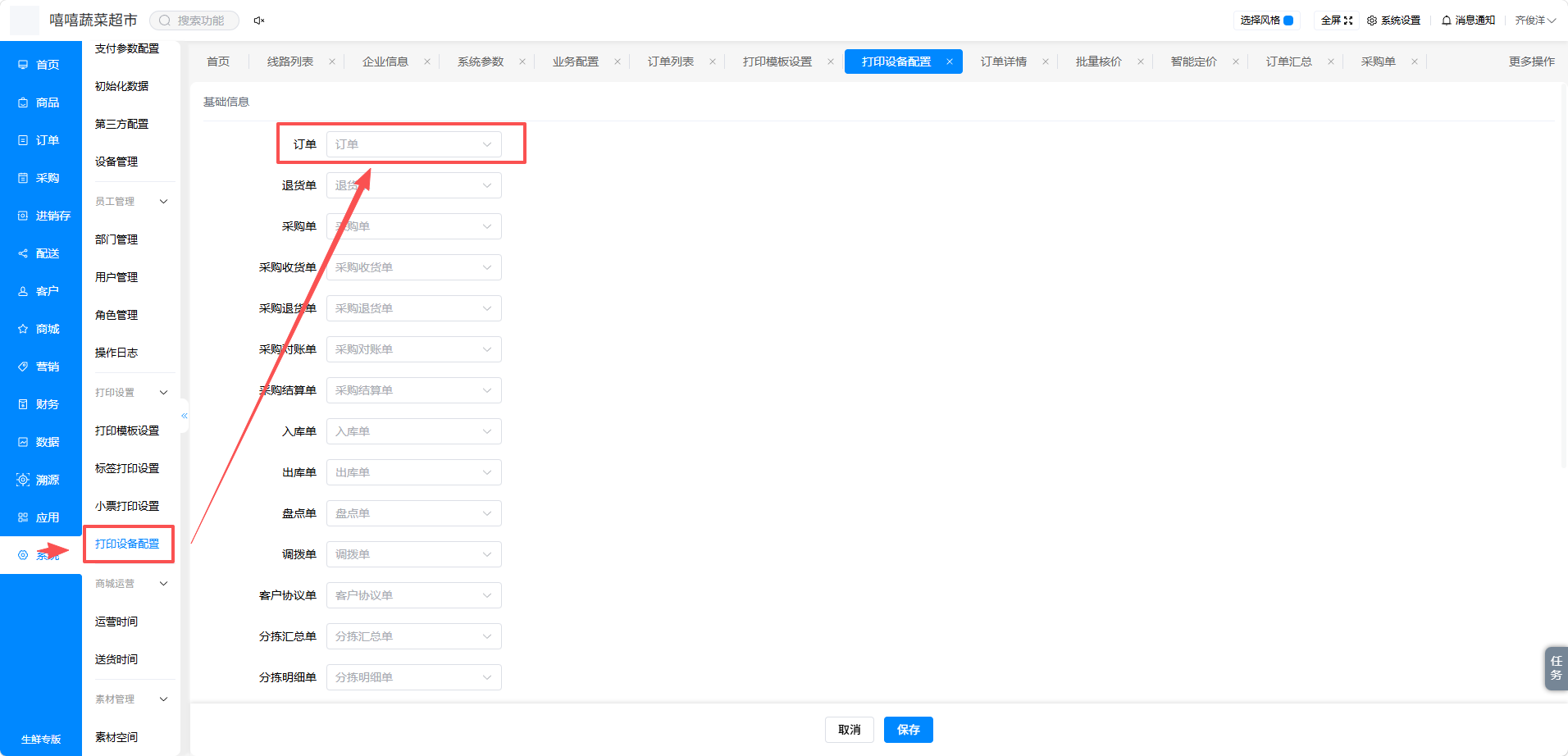This screenshot has width=1568, height=756.
Task: Open 消息通知 bell notifications
Action: click(1447, 20)
